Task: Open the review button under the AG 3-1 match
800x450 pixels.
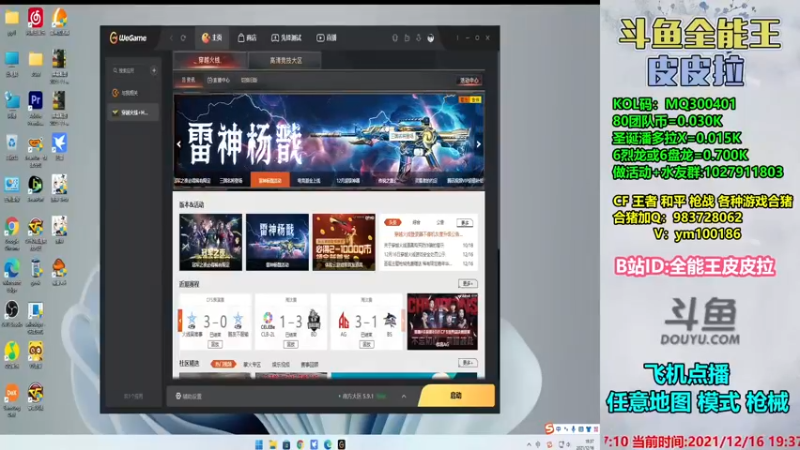Action: click(366, 344)
